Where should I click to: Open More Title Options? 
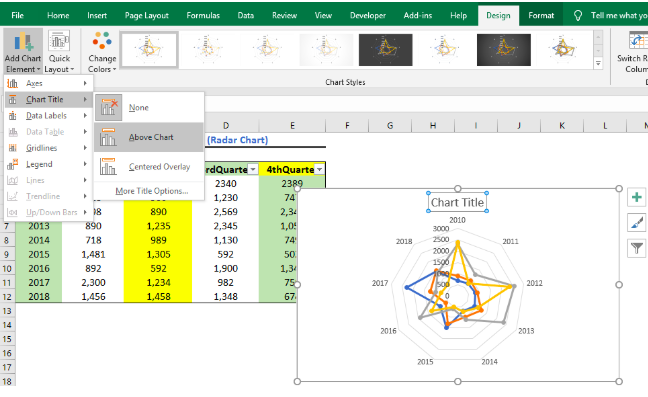(152, 191)
